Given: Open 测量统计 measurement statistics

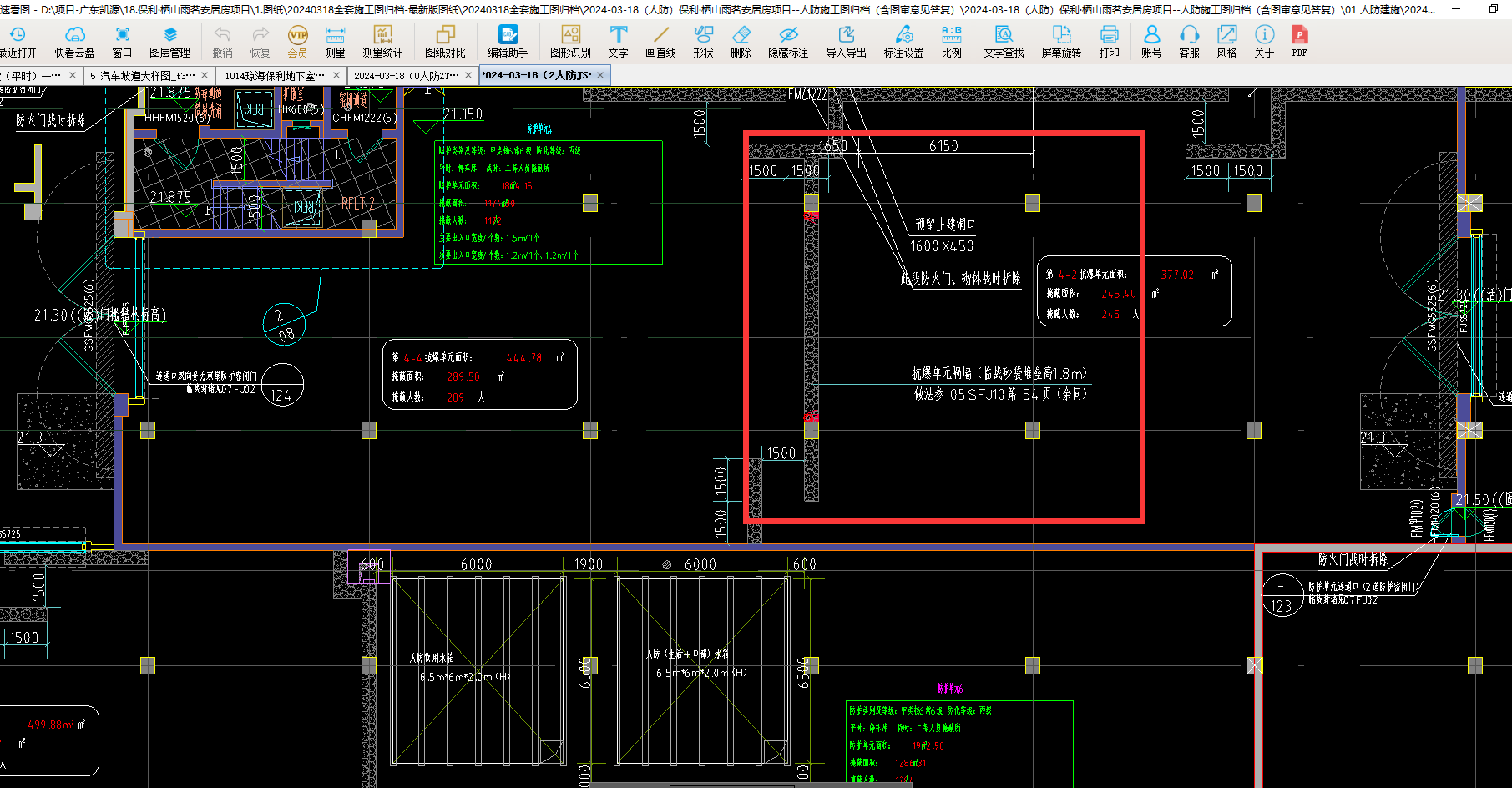Looking at the screenshot, I should 382,42.
